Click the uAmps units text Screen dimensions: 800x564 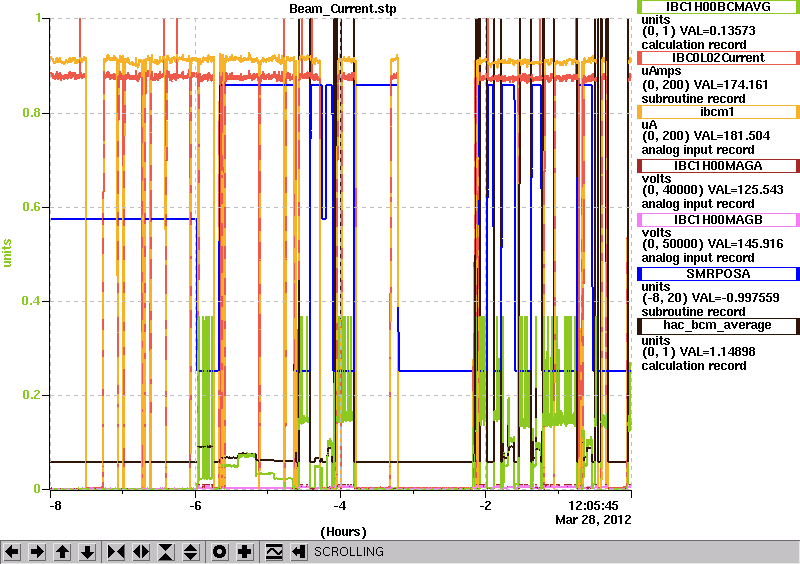(661, 71)
